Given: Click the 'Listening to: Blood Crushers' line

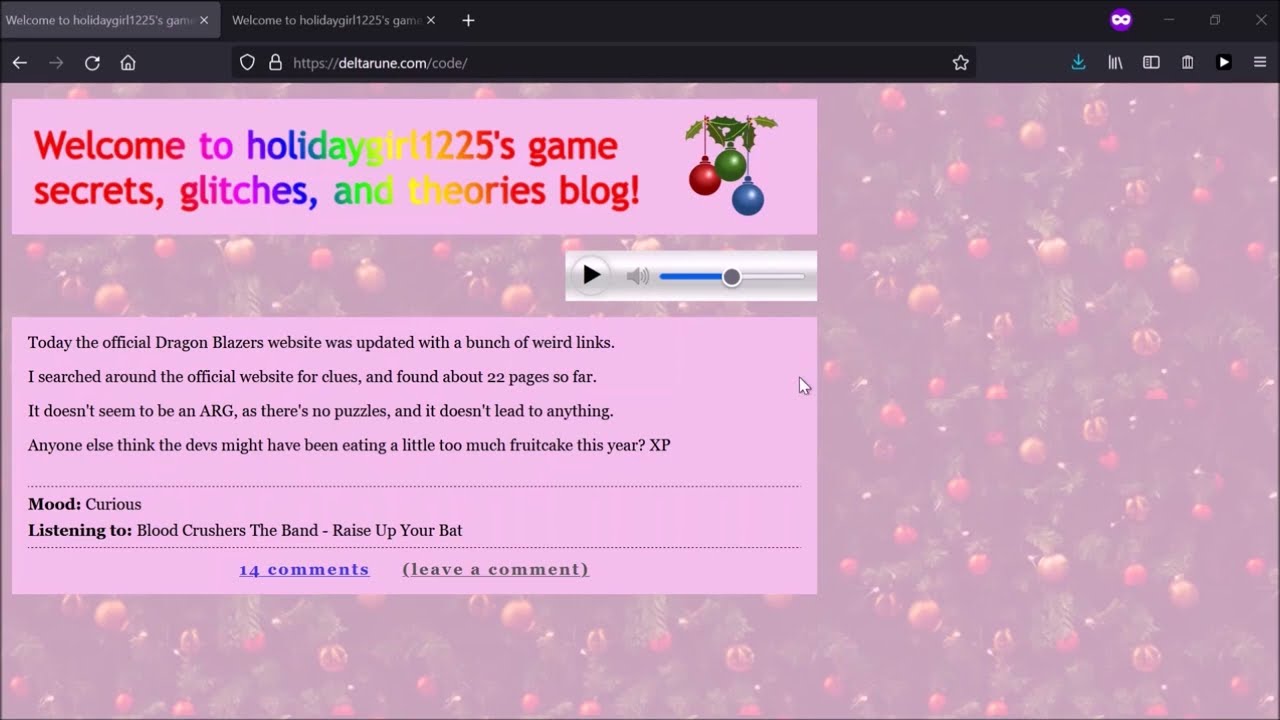Looking at the screenshot, I should point(245,530).
